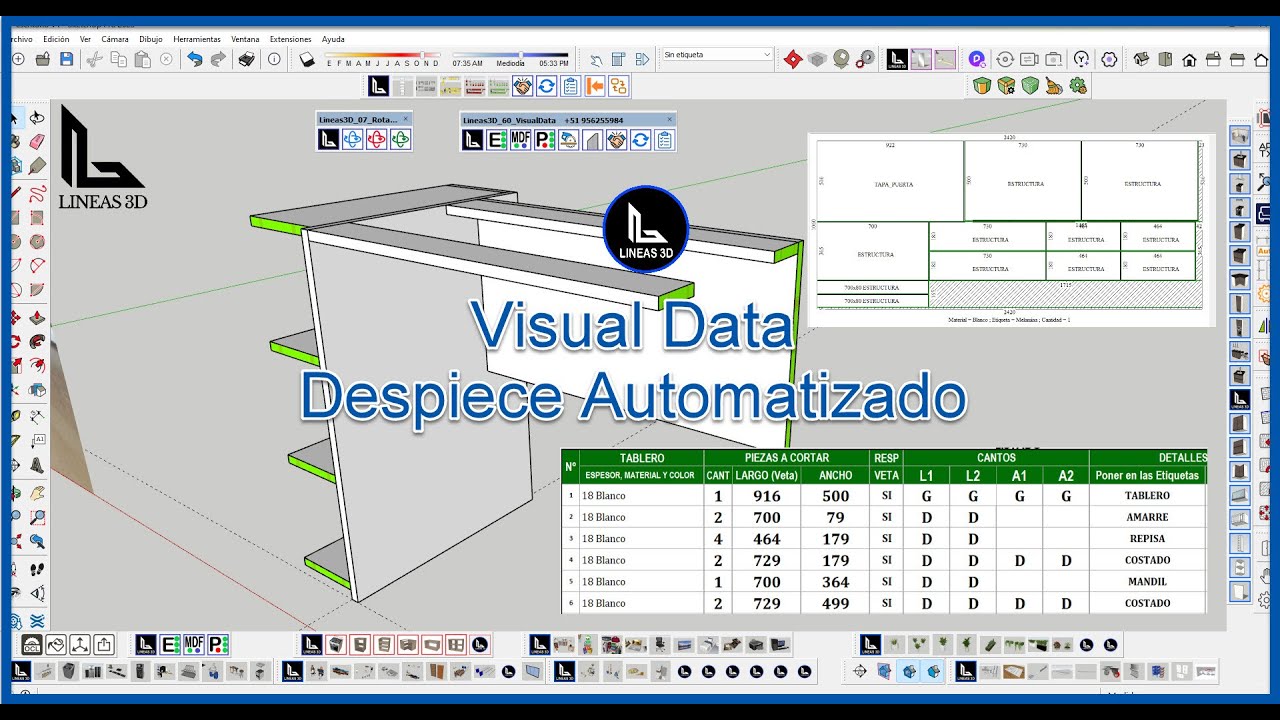The image size is (1280, 720).
Task: Click the Model Info icon
Action: coord(274,59)
